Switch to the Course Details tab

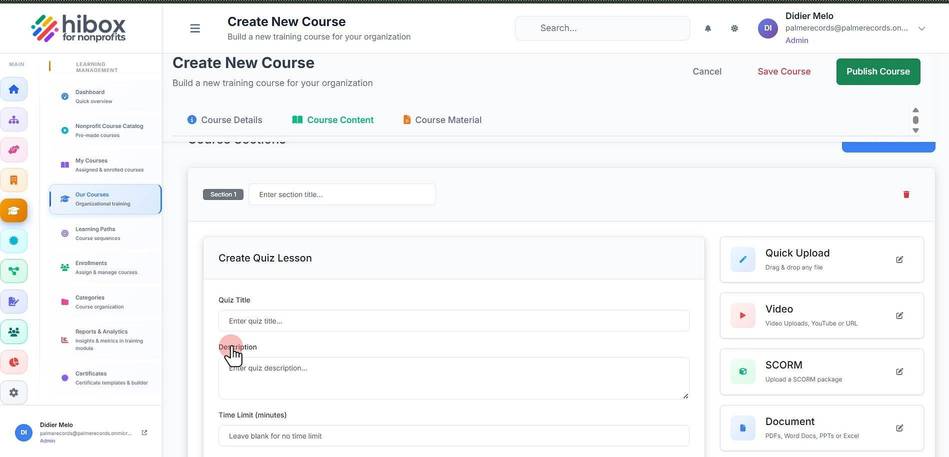(225, 120)
